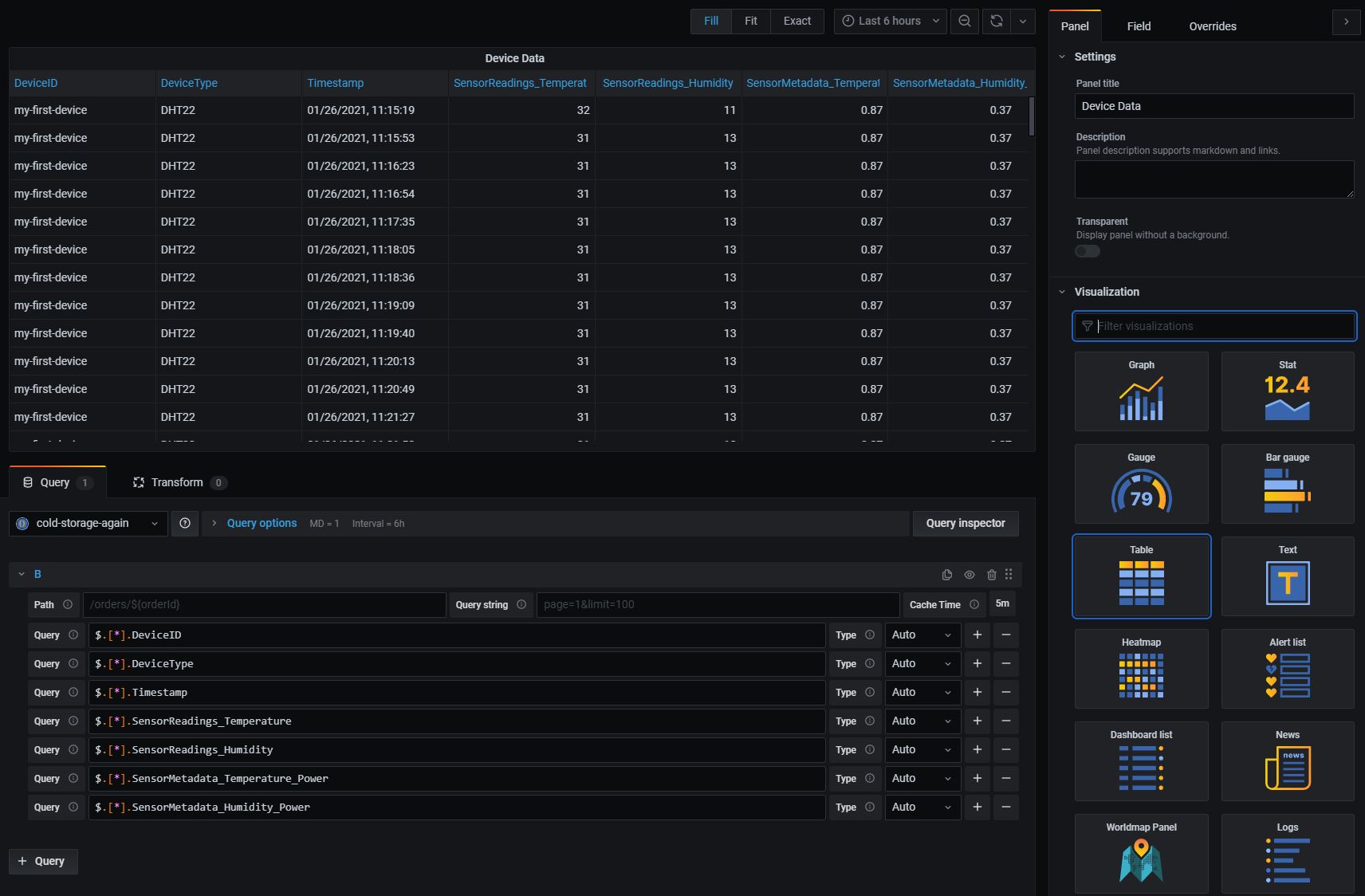Click plus icon on the DeviceType query row
The width and height of the screenshot is (1365, 896).
pos(978,664)
